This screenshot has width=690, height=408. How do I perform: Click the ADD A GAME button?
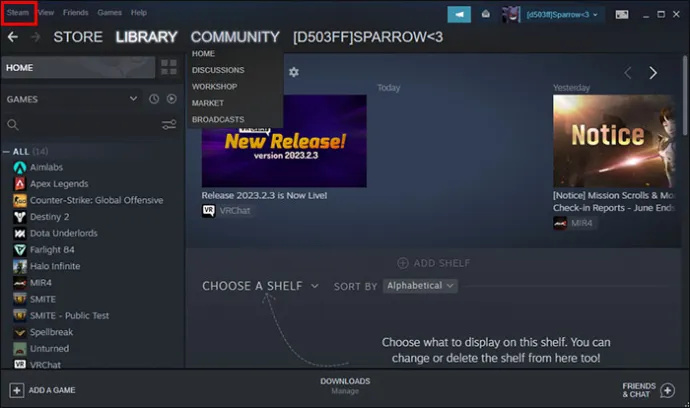(x=42, y=390)
